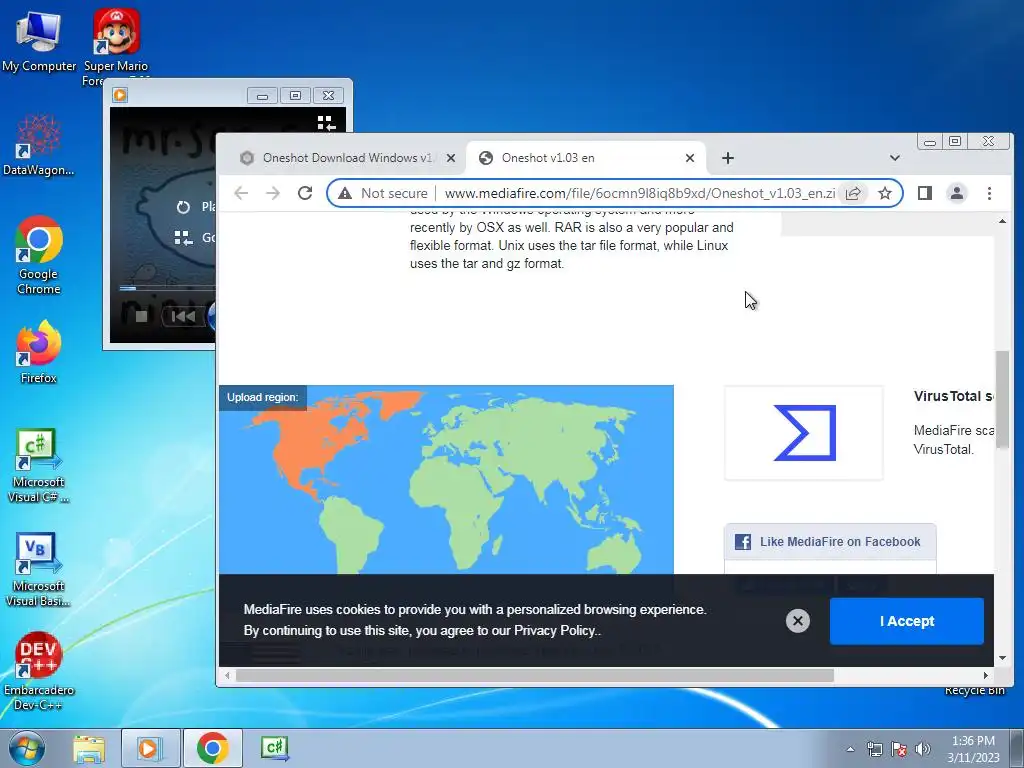
Task: Expand Chrome tab search chevron
Action: pyautogui.click(x=895, y=158)
